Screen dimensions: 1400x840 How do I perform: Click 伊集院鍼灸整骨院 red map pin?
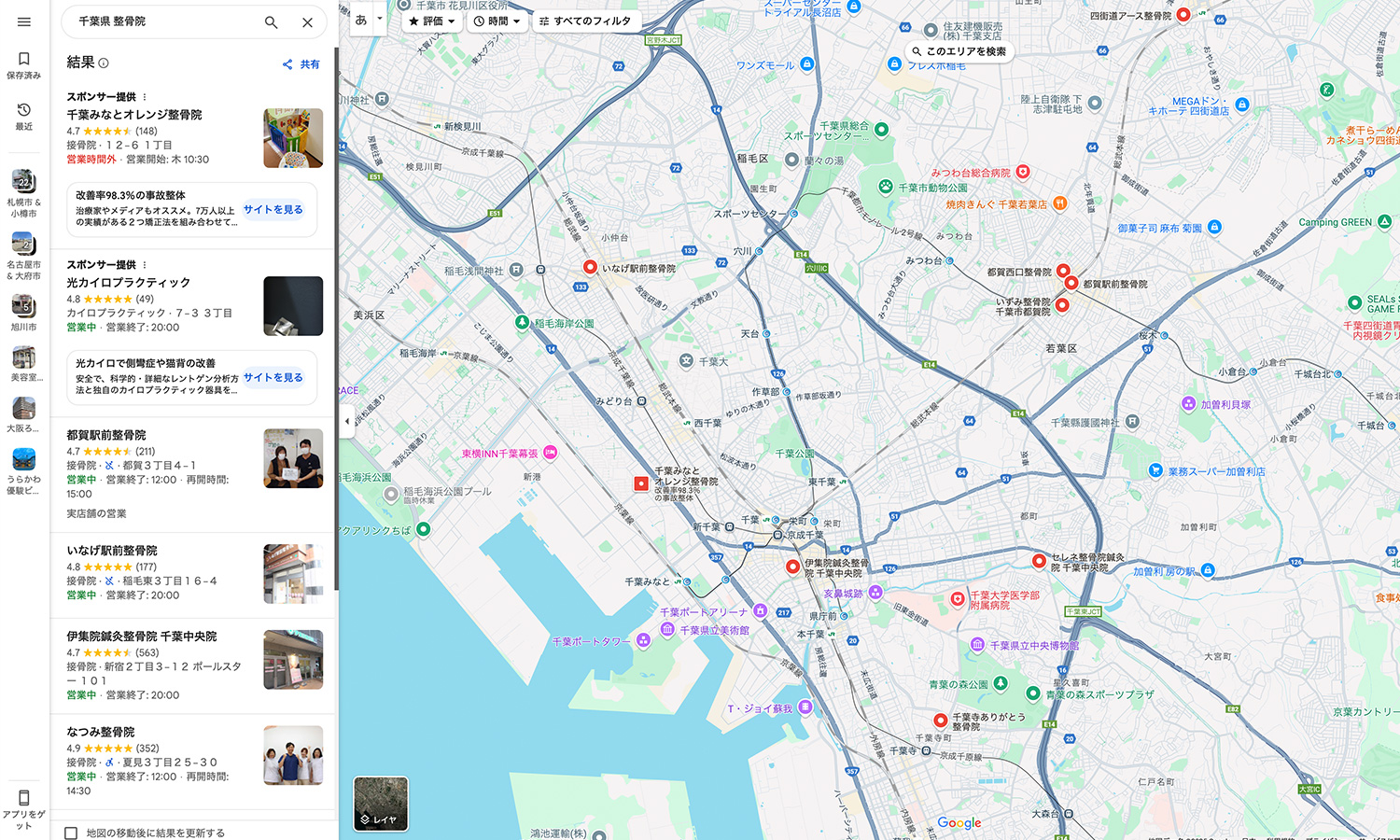[792, 567]
